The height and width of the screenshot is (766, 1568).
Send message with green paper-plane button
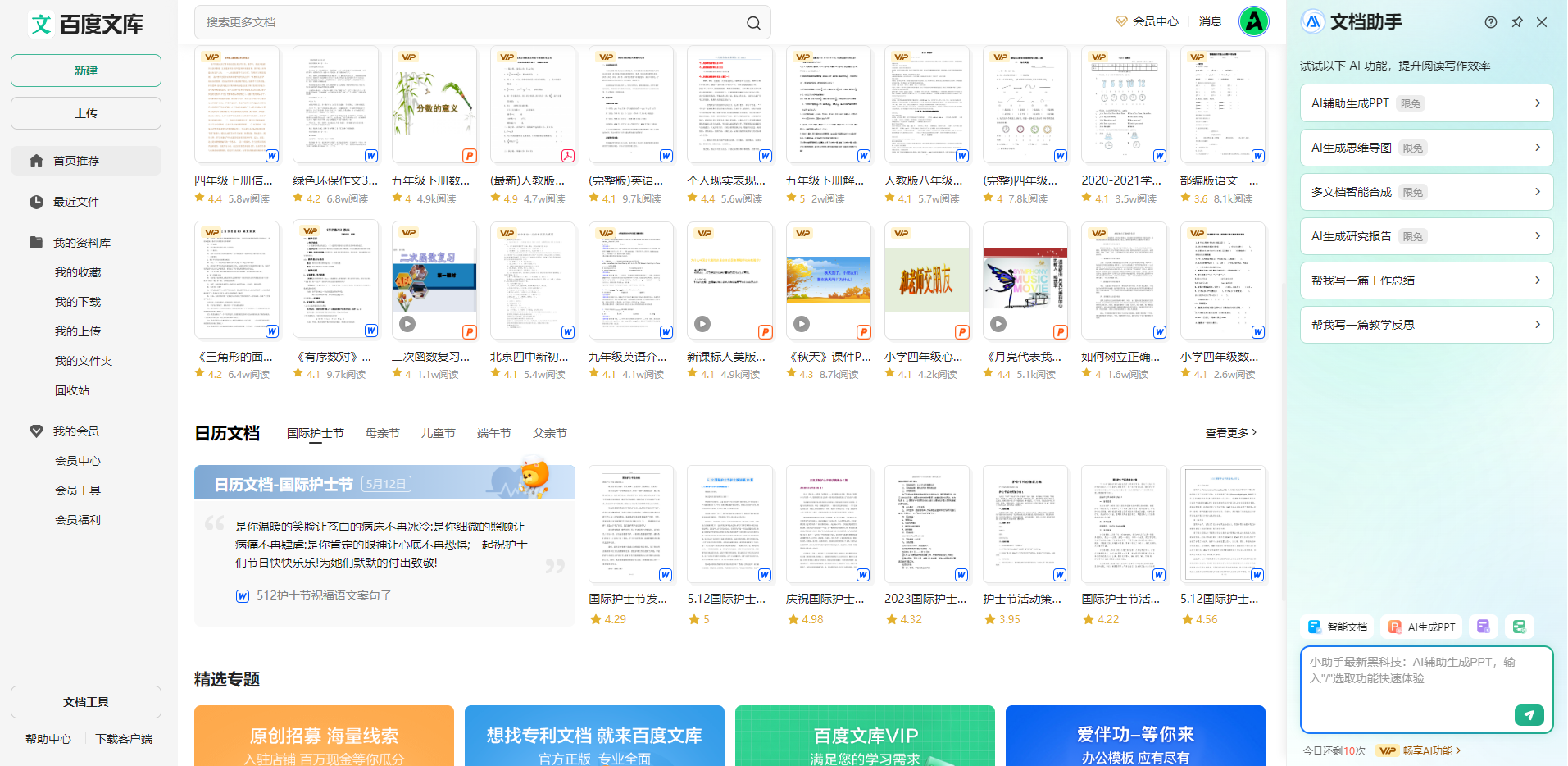[x=1529, y=715]
